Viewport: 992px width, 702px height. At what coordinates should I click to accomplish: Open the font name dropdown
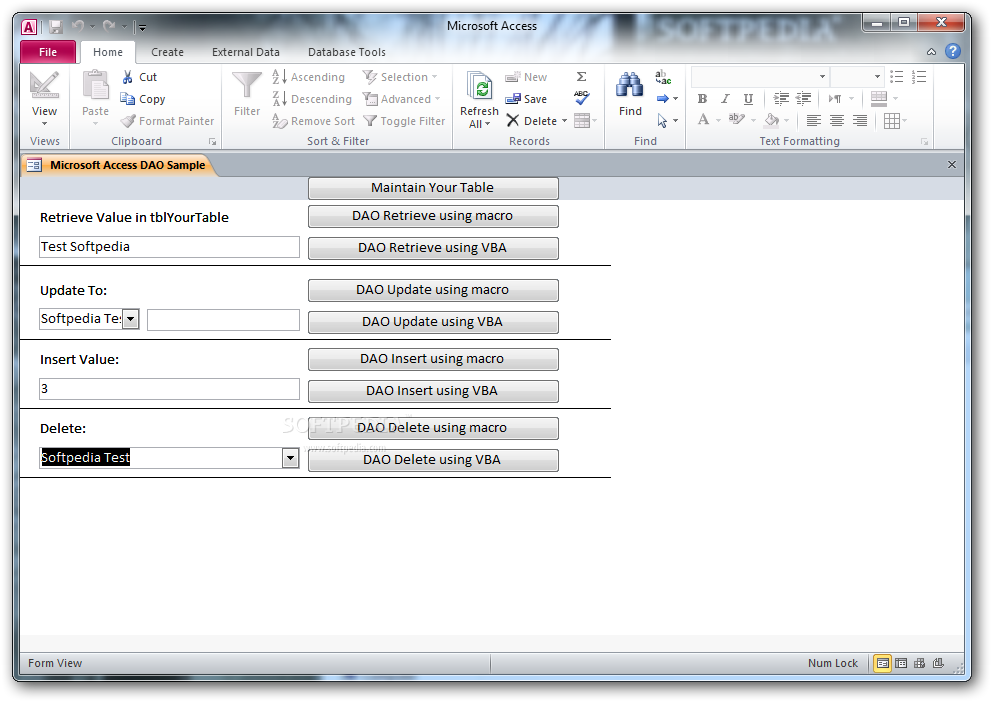(x=822, y=77)
